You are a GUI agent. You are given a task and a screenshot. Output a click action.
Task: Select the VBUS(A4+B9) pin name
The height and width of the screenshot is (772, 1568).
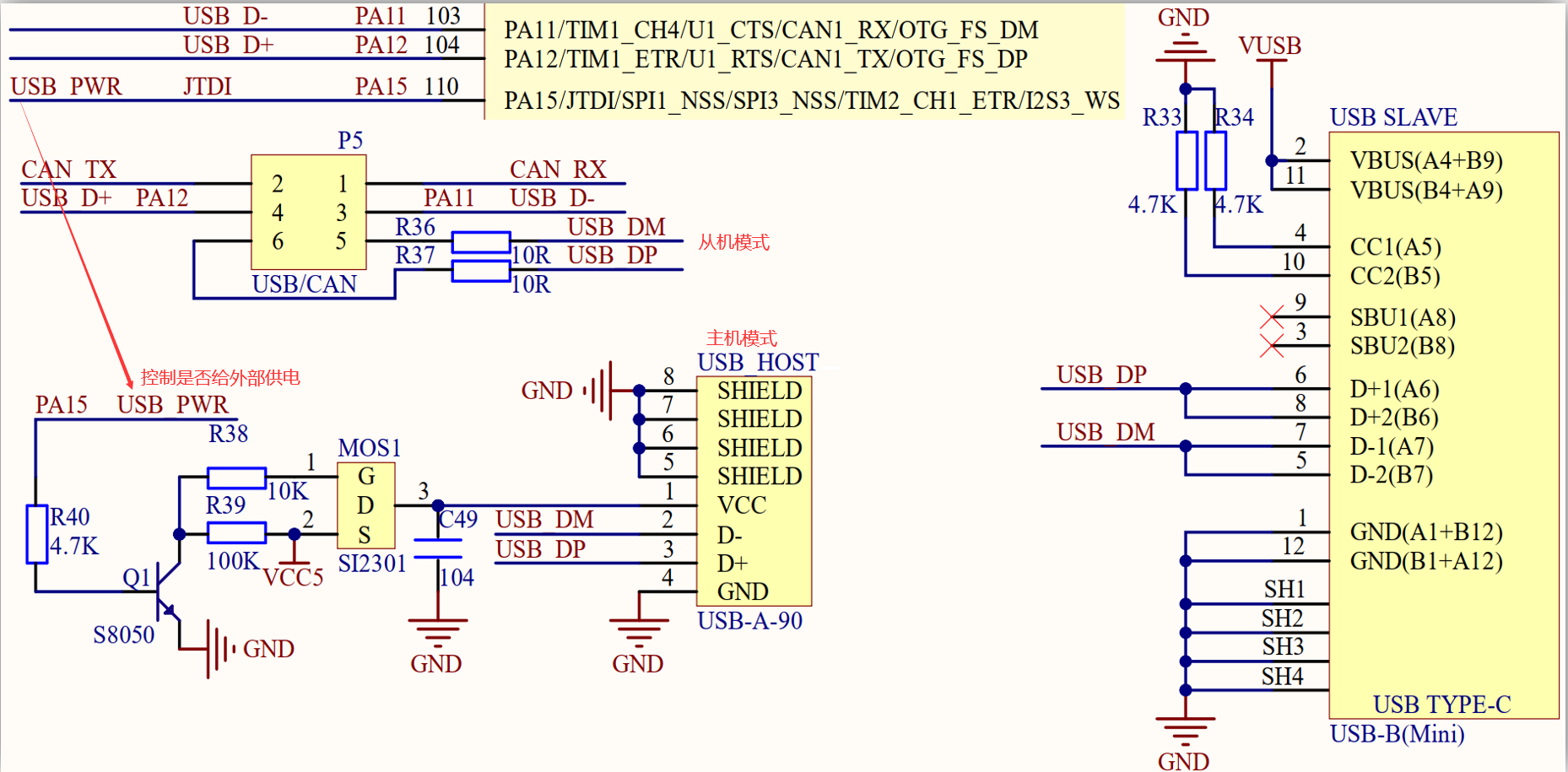pos(1426,160)
